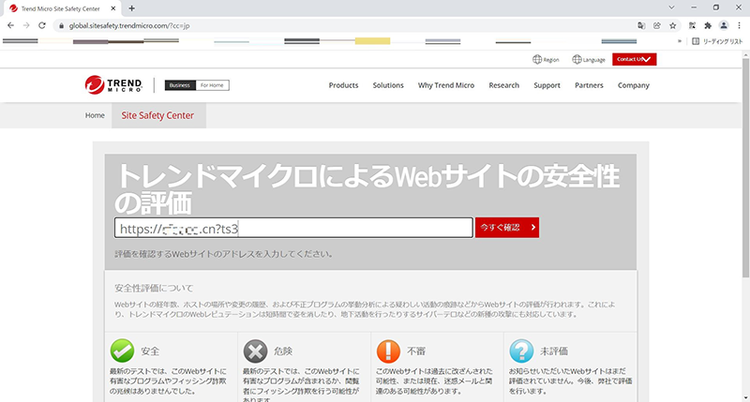Viewport: 750px width, 402px height.
Task: Open the tab search chevron in title bar
Action: tap(672, 8)
